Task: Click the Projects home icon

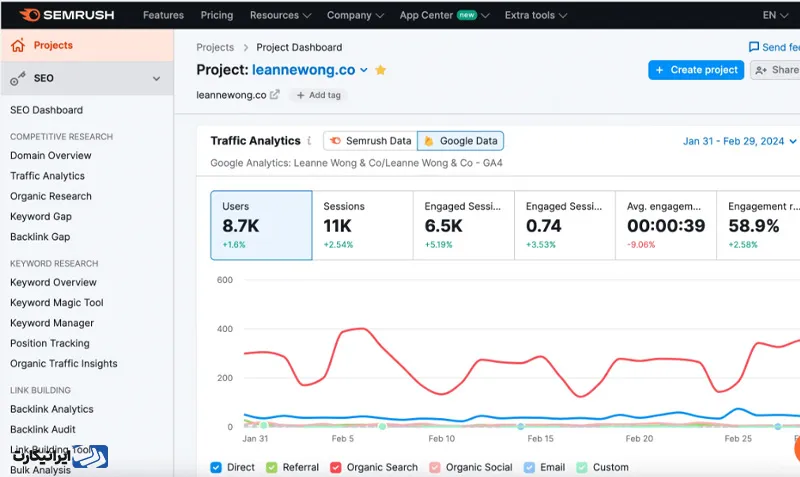Action: pos(18,45)
